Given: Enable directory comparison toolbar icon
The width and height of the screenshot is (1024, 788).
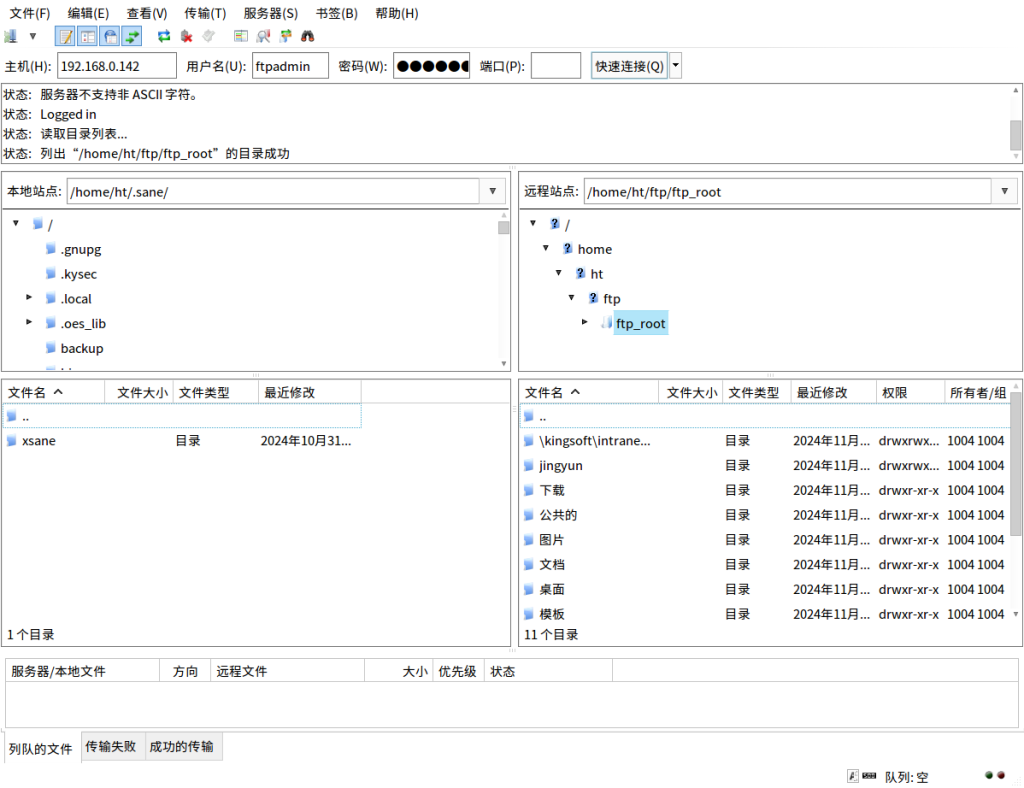Looking at the screenshot, I should point(241,37).
